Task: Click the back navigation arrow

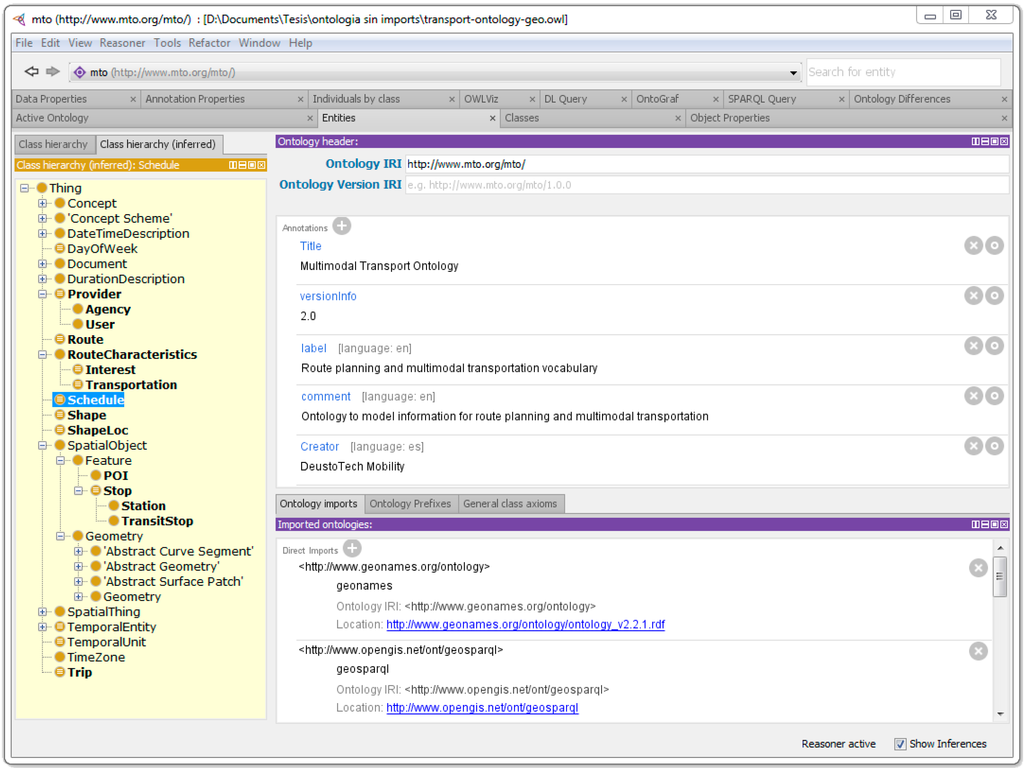Action: tap(31, 72)
